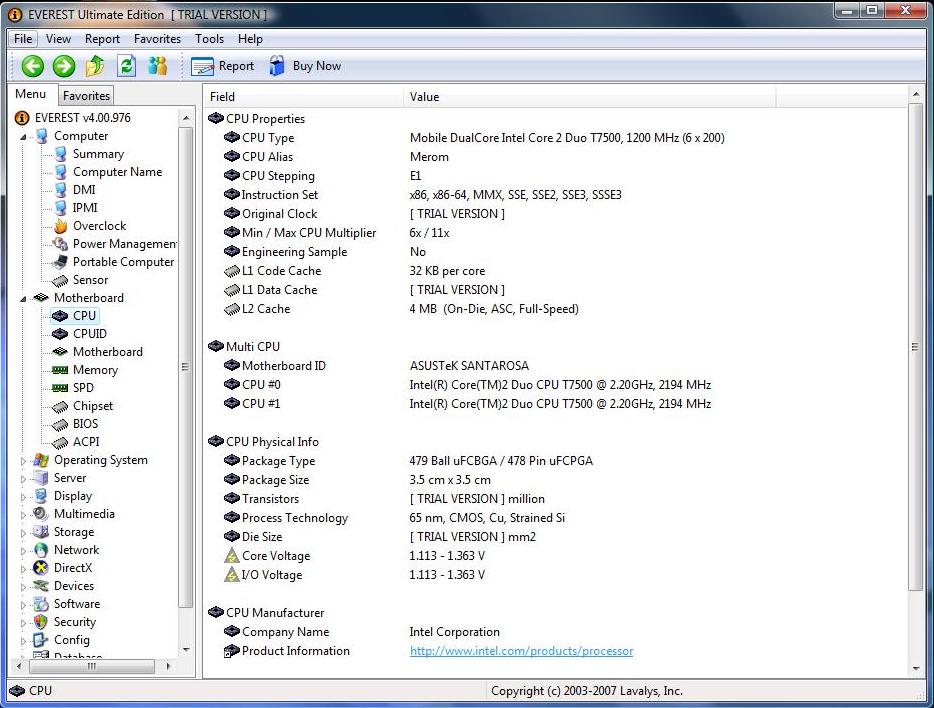Image resolution: width=934 pixels, height=708 pixels.
Task: Select the IPMI tree item
Action: pyautogui.click(x=85, y=208)
